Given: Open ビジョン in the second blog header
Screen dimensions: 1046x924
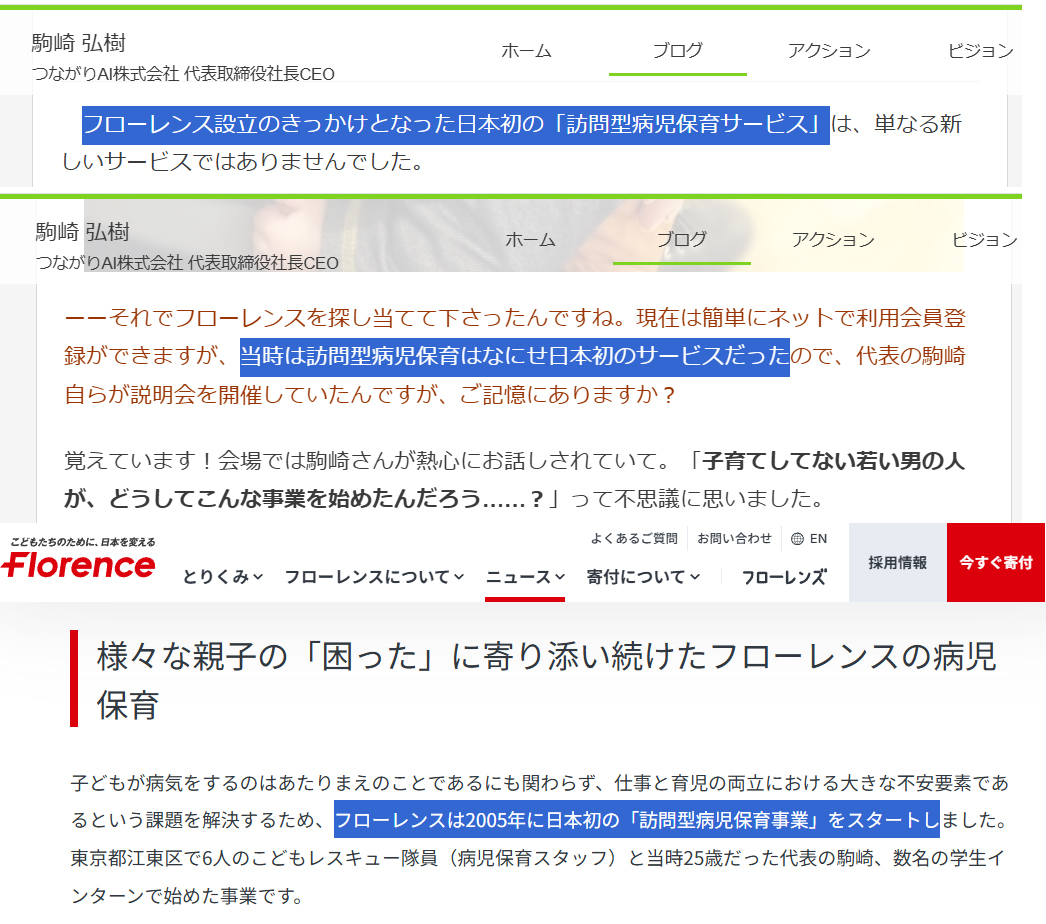Looking at the screenshot, I should pyautogui.click(x=985, y=240).
